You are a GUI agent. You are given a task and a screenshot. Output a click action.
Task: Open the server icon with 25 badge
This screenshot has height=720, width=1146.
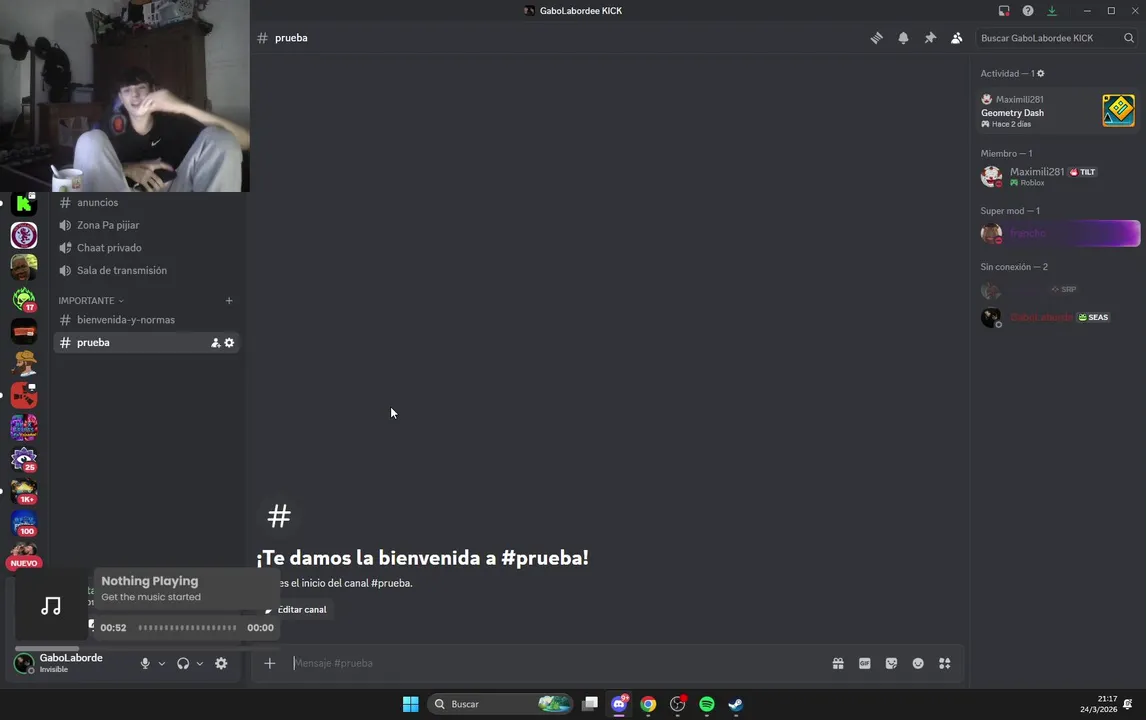click(x=24, y=459)
